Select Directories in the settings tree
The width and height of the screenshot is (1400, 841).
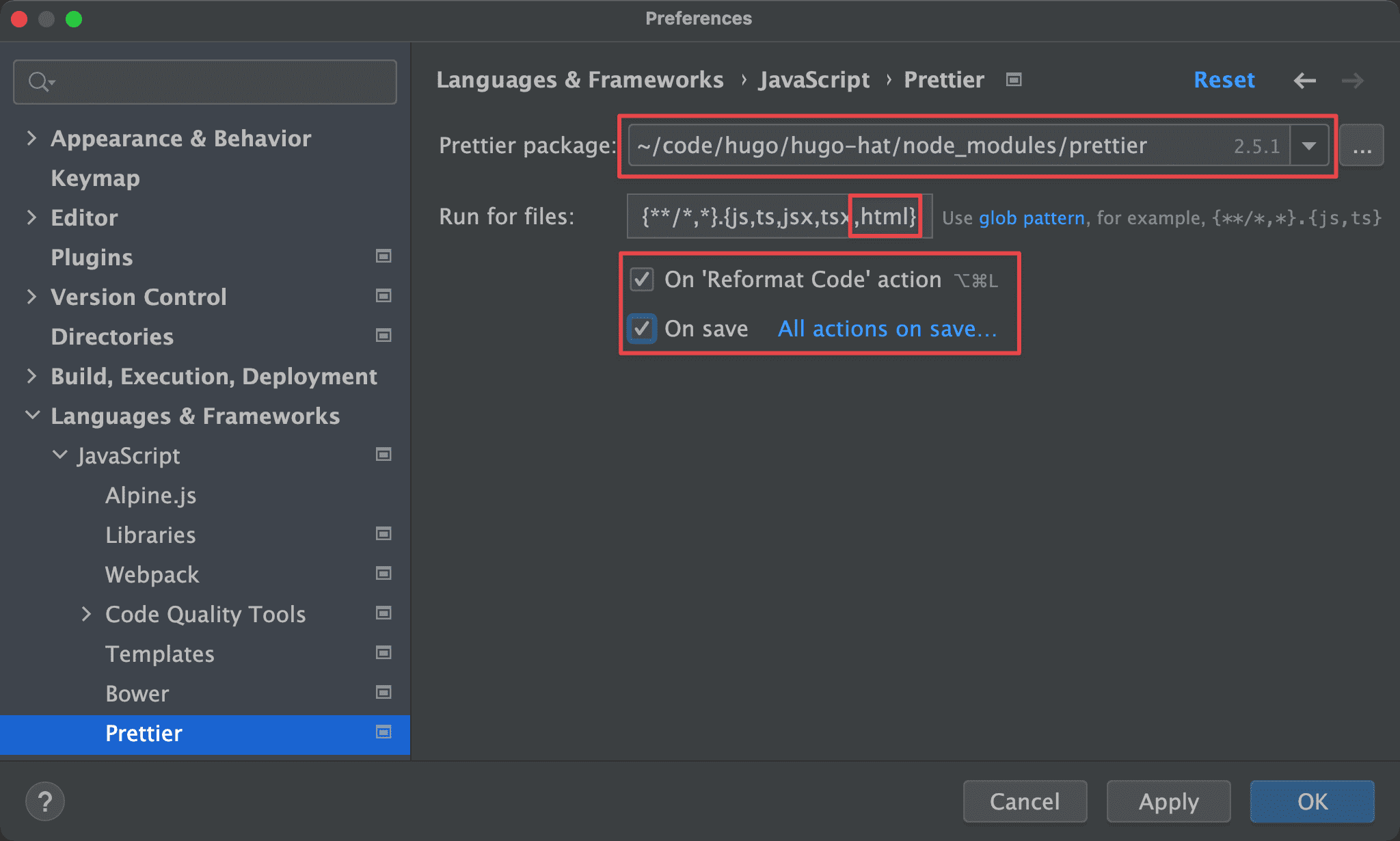pos(112,336)
